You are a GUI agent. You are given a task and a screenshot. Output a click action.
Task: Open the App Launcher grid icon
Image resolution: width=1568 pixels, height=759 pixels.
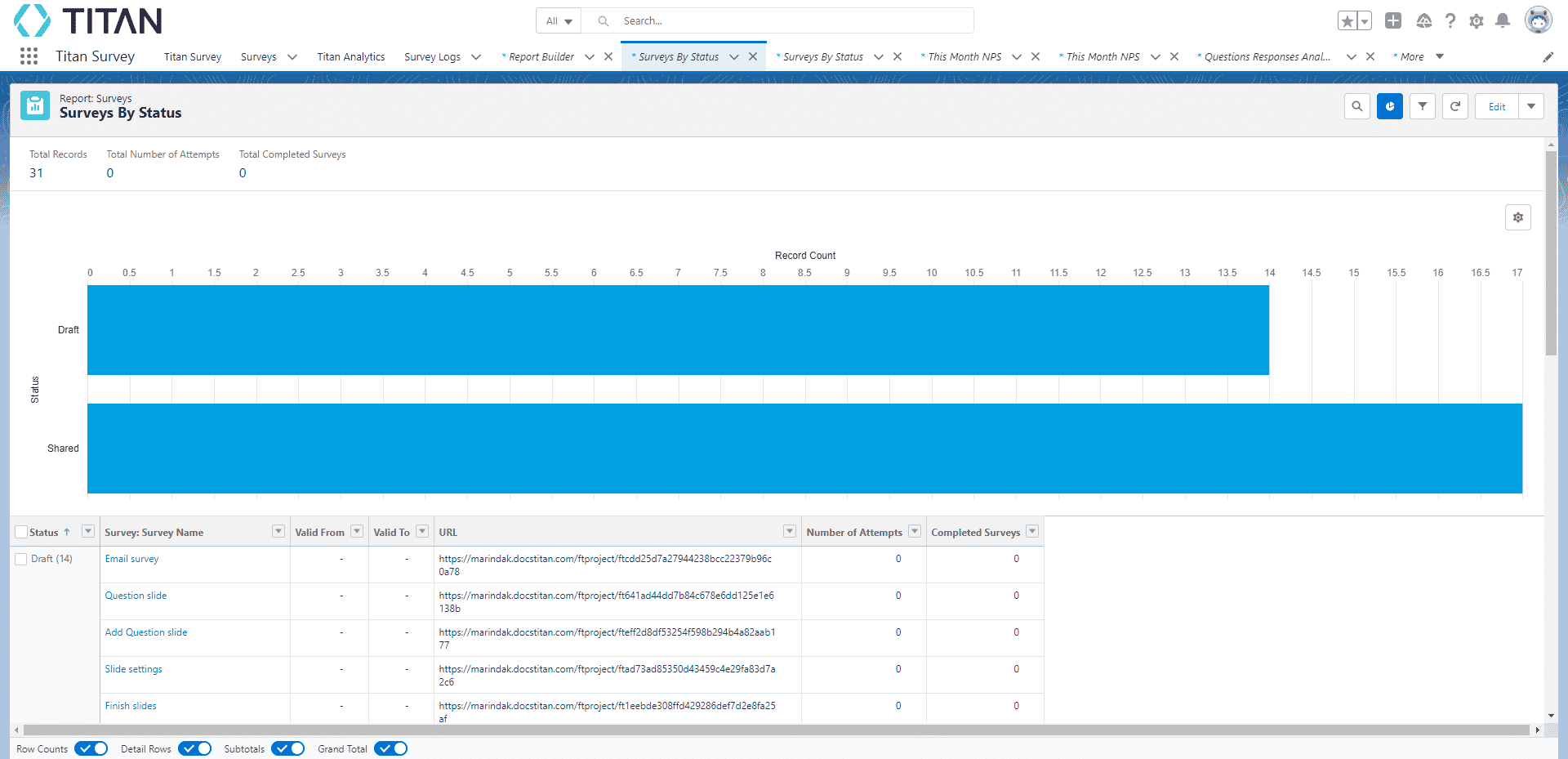tap(29, 56)
